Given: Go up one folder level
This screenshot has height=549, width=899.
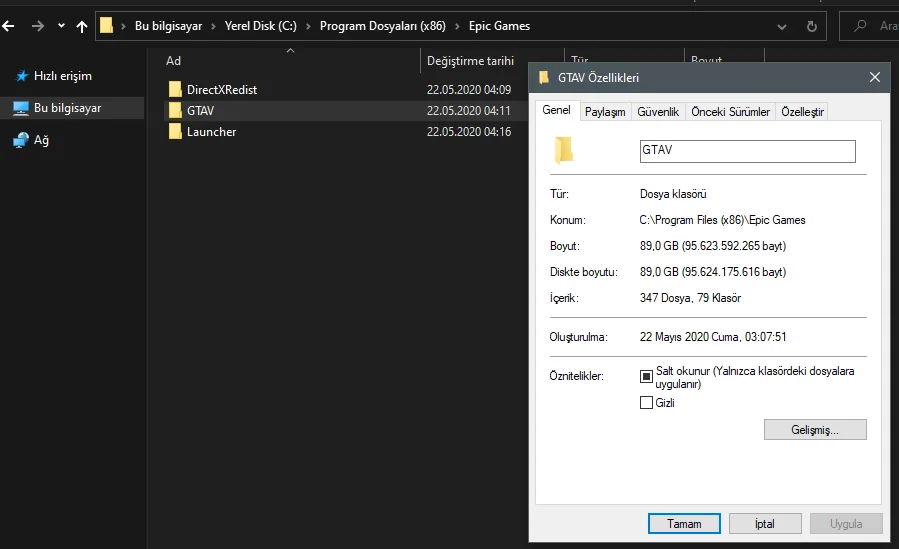Looking at the screenshot, I should click(x=82, y=26).
